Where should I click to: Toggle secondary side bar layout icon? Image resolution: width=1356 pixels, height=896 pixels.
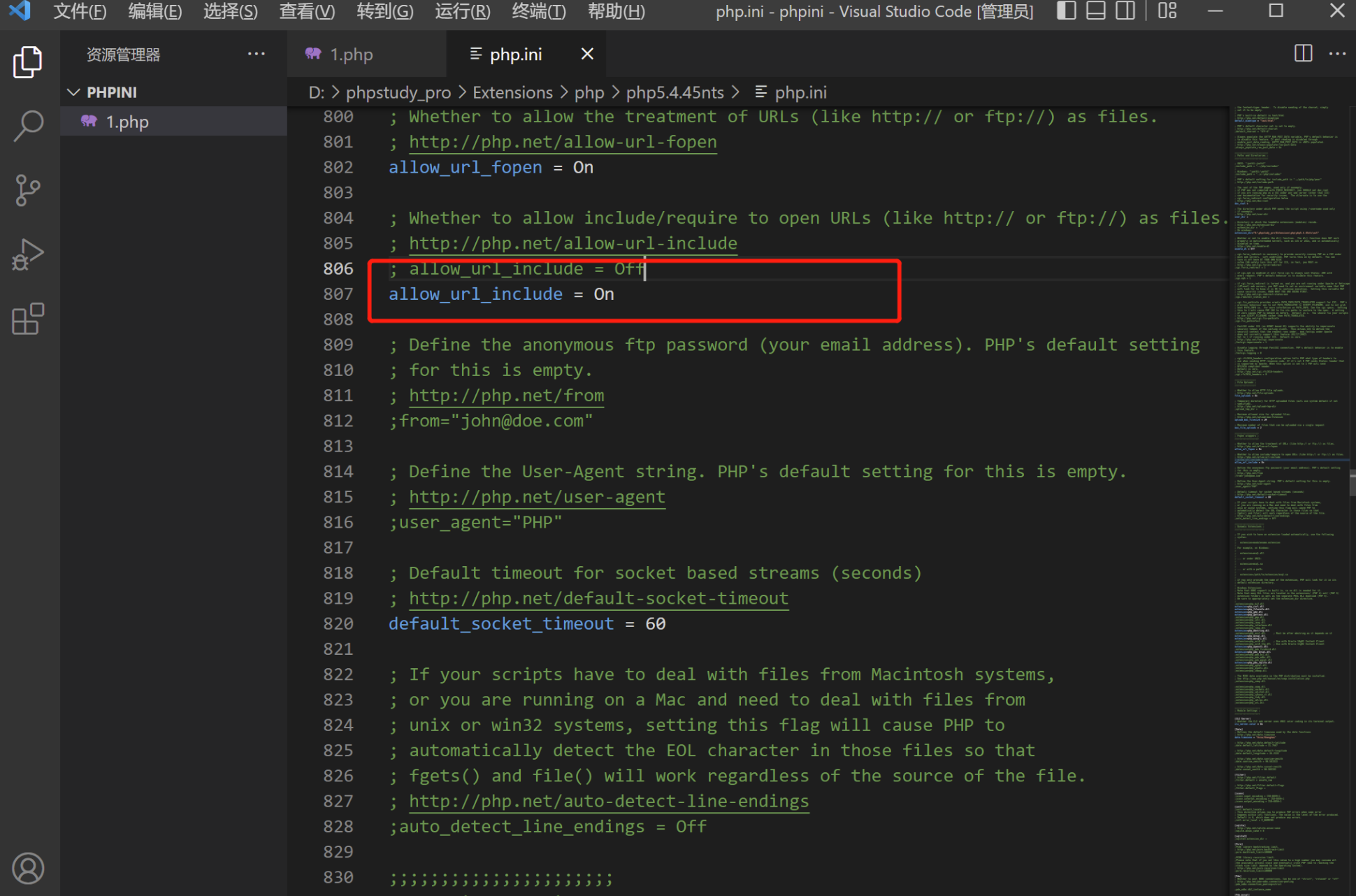click(x=1125, y=11)
